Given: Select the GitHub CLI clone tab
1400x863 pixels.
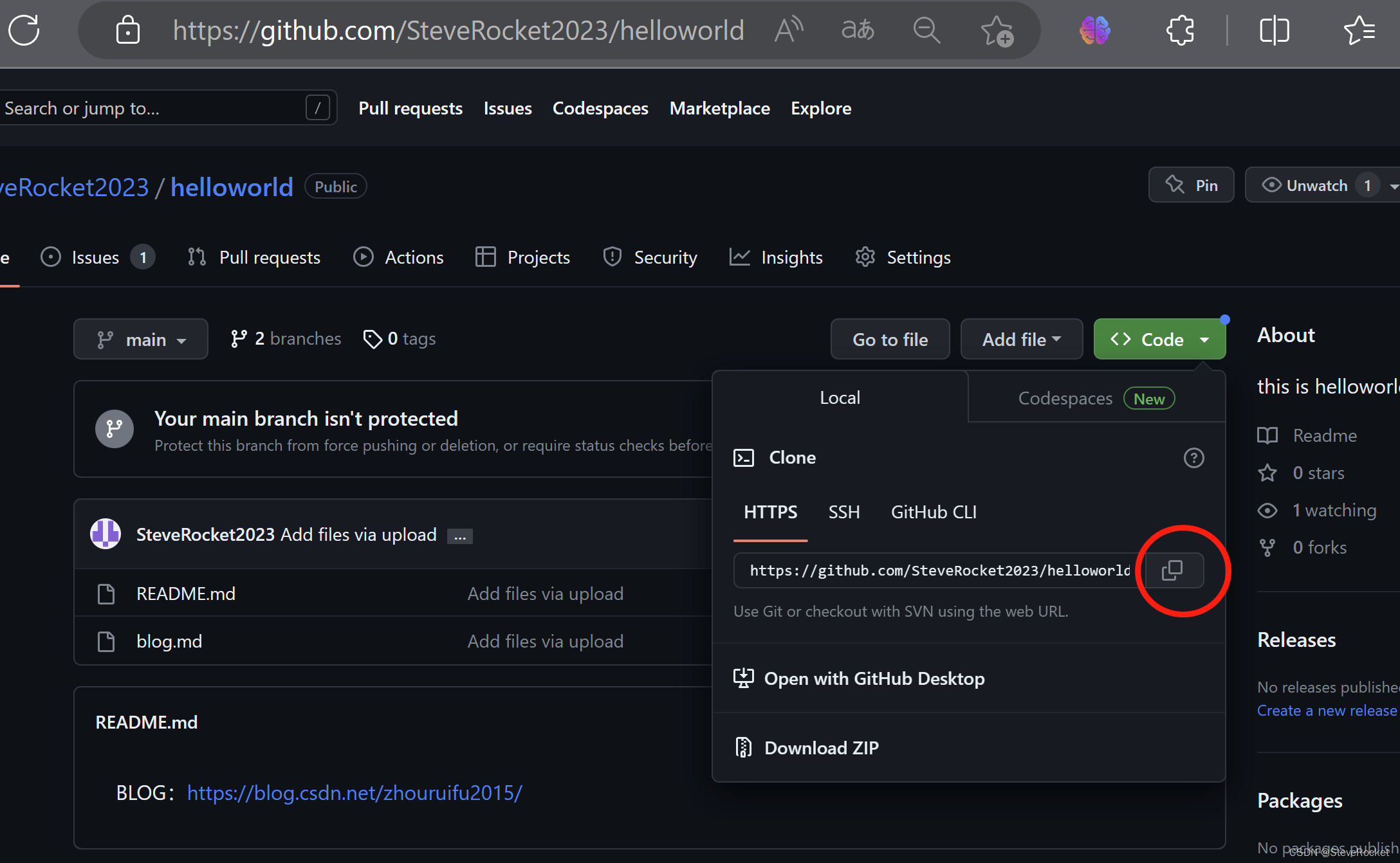Looking at the screenshot, I should click(x=933, y=512).
